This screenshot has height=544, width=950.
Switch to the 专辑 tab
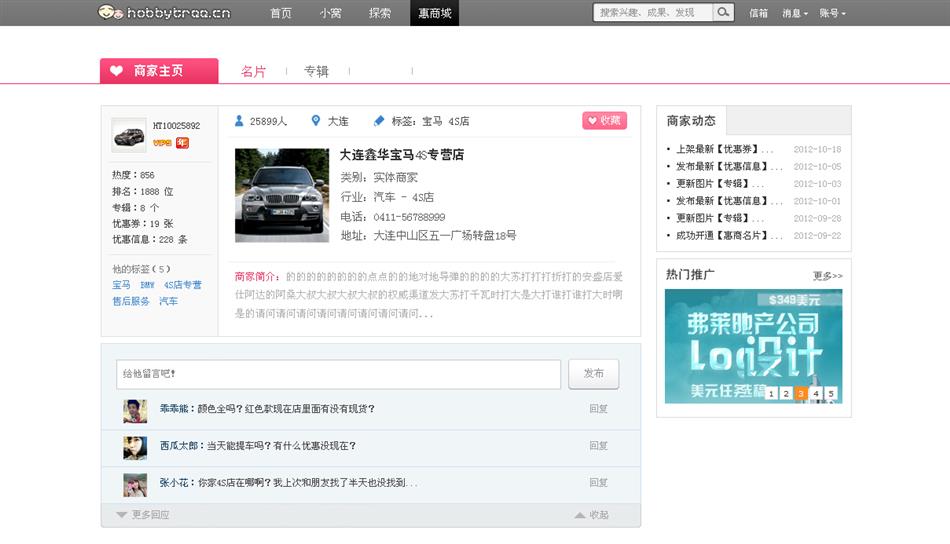click(x=316, y=71)
